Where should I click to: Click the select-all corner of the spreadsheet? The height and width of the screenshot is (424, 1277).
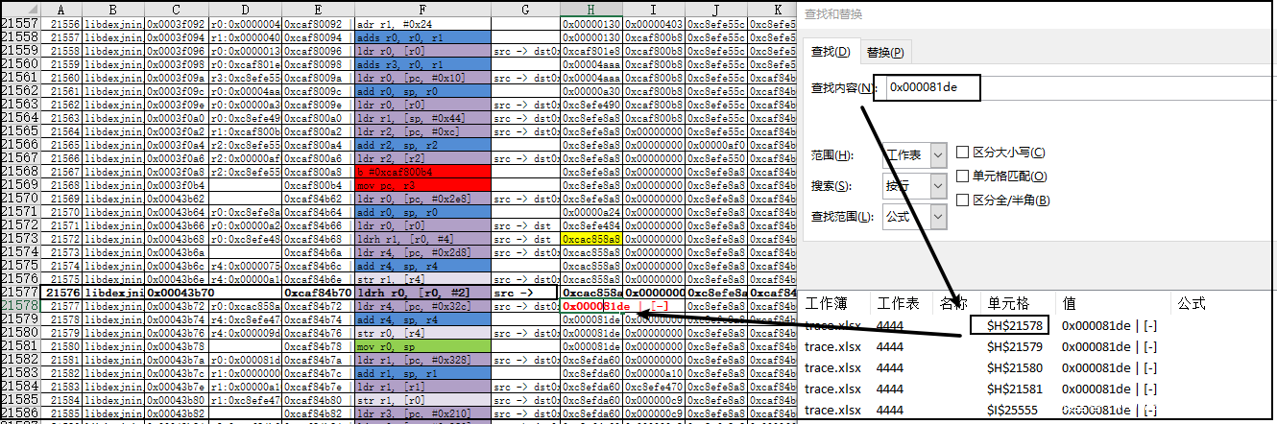[x=20, y=8]
